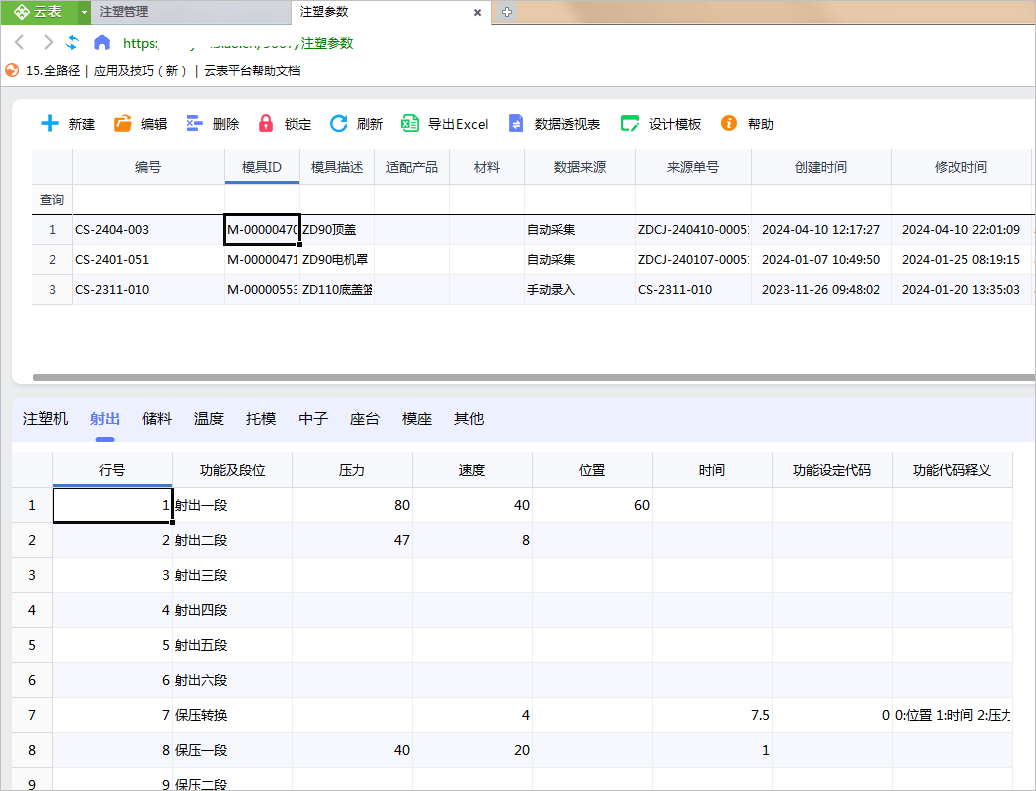
Task: Open the 应用及技巧（新） bookmark link
Action: coord(141,71)
